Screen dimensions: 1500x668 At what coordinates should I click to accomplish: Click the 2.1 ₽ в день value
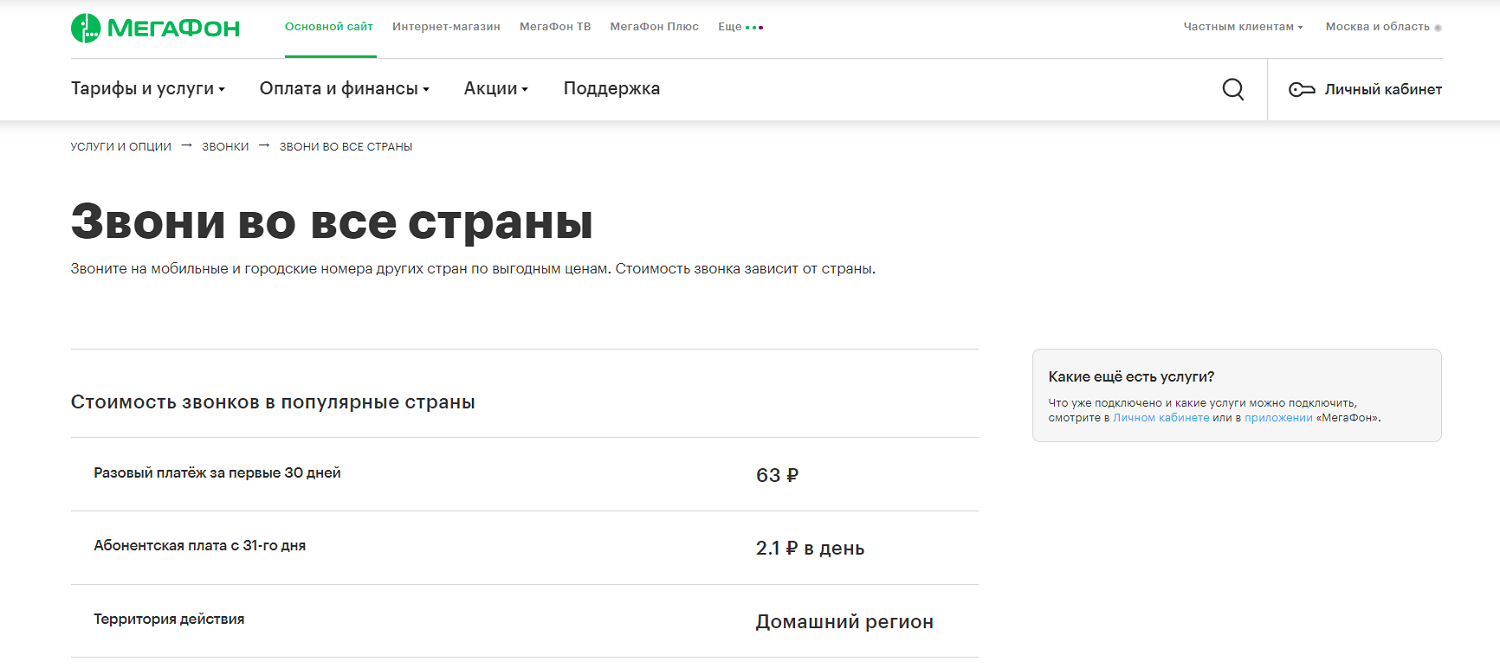810,548
